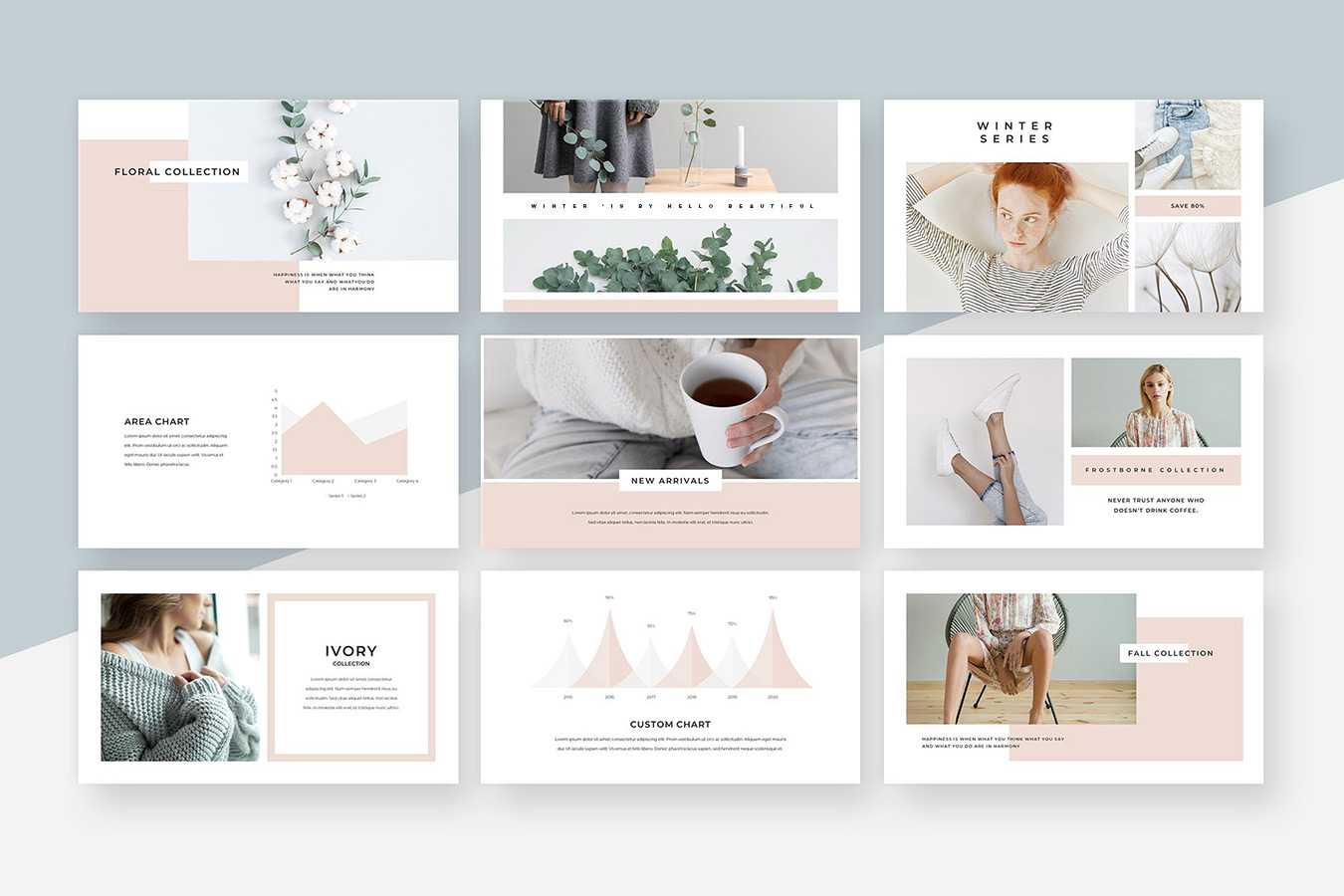This screenshot has width=1344, height=896.
Task: Click the Custom Chart heading
Action: (670, 725)
